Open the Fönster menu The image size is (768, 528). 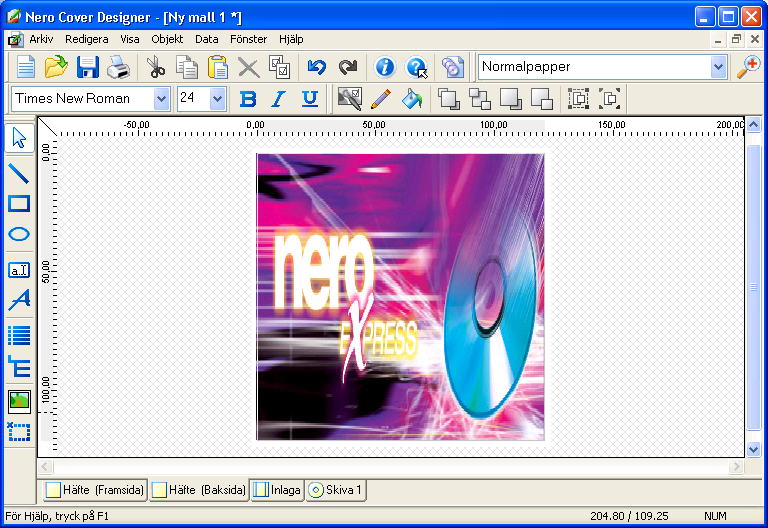point(249,39)
